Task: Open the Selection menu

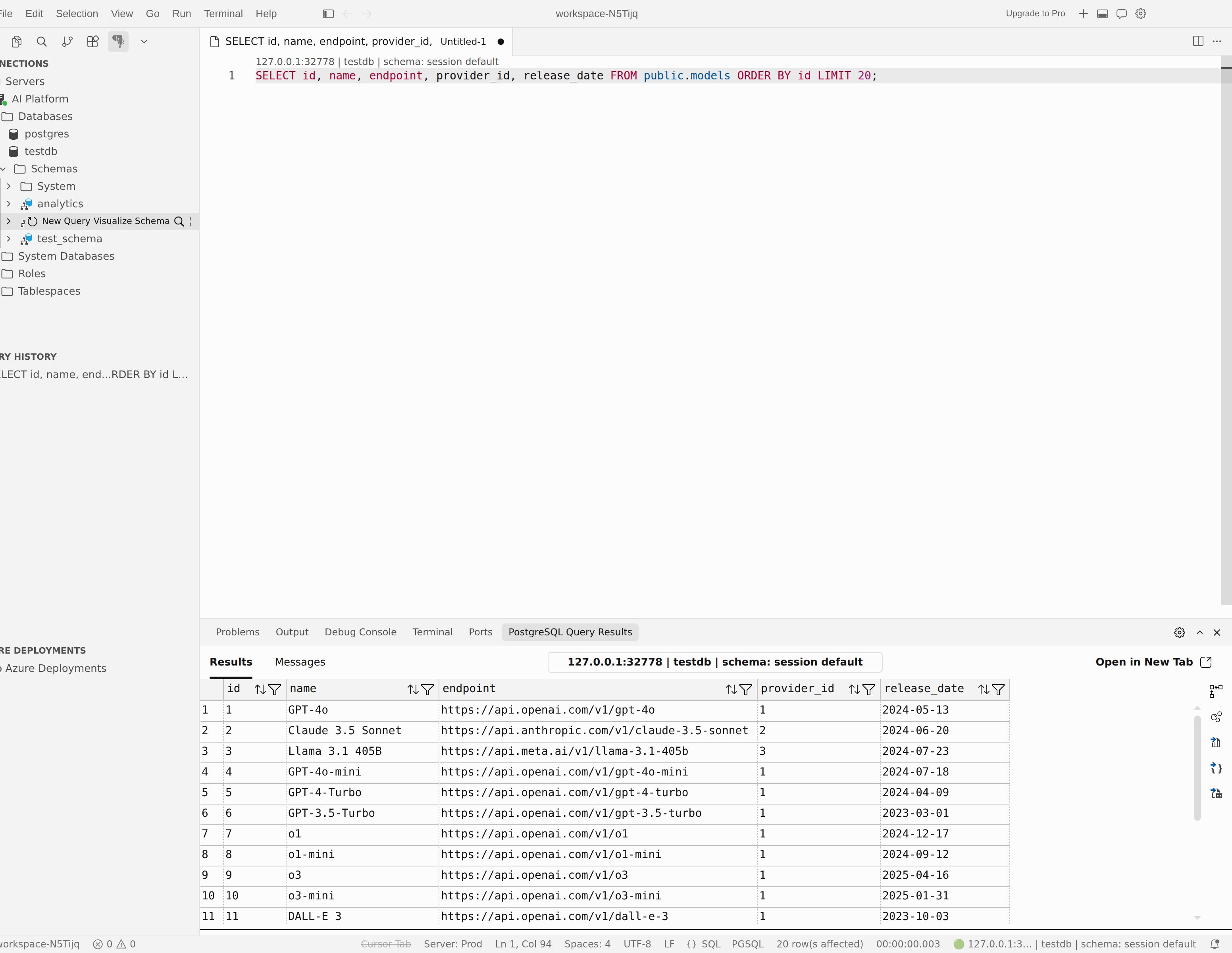Action: (77, 14)
